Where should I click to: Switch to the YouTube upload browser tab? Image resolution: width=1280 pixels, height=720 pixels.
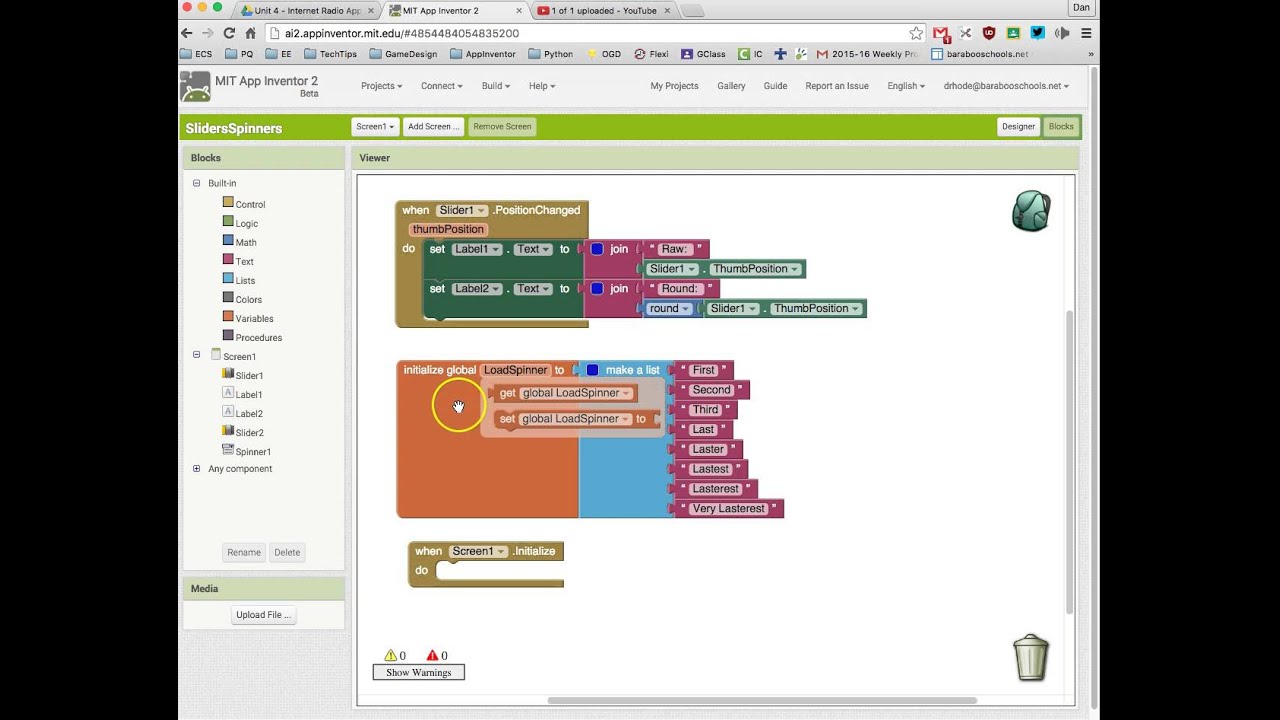604,11
